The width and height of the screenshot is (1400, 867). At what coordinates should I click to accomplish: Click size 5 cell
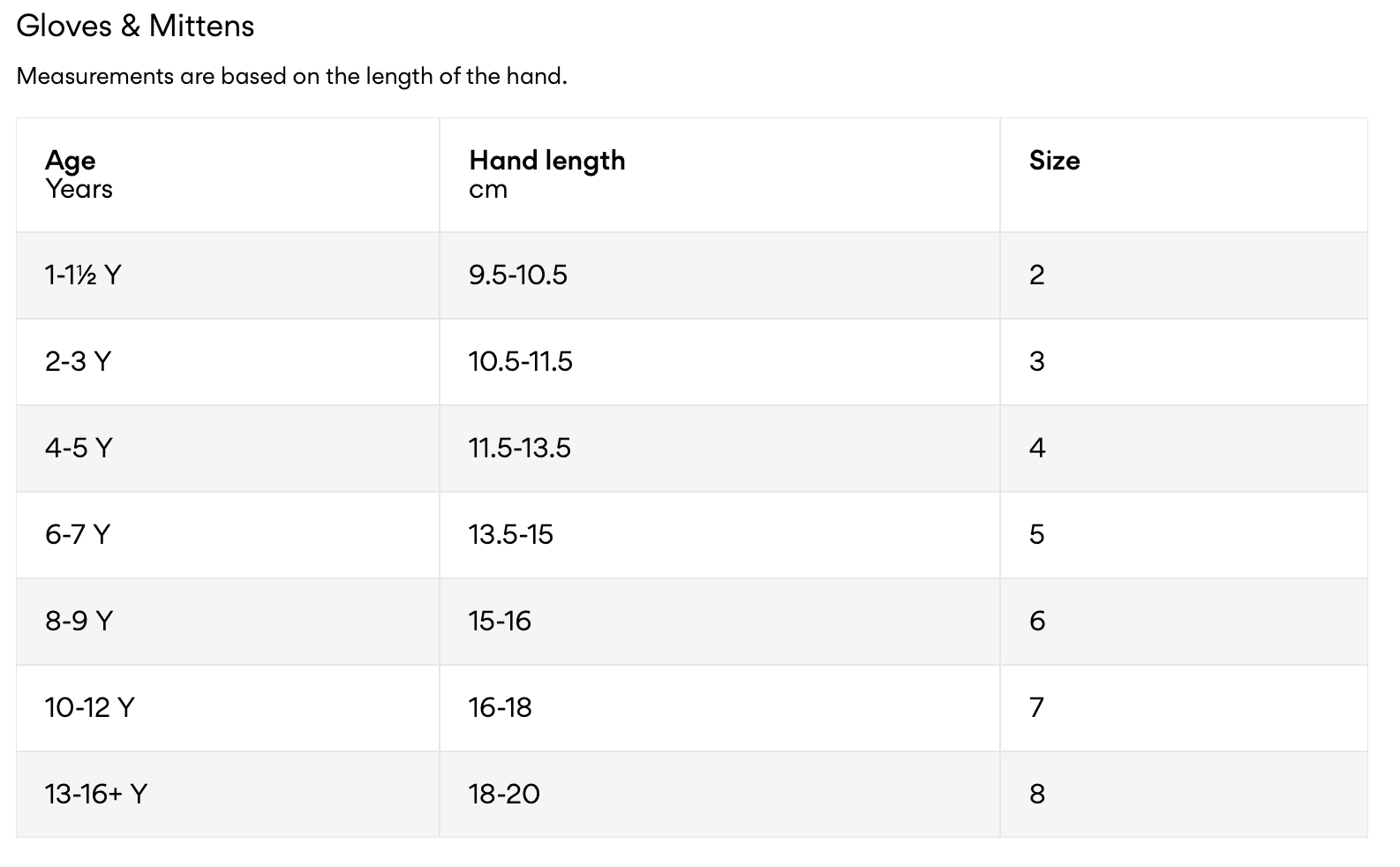1184,535
